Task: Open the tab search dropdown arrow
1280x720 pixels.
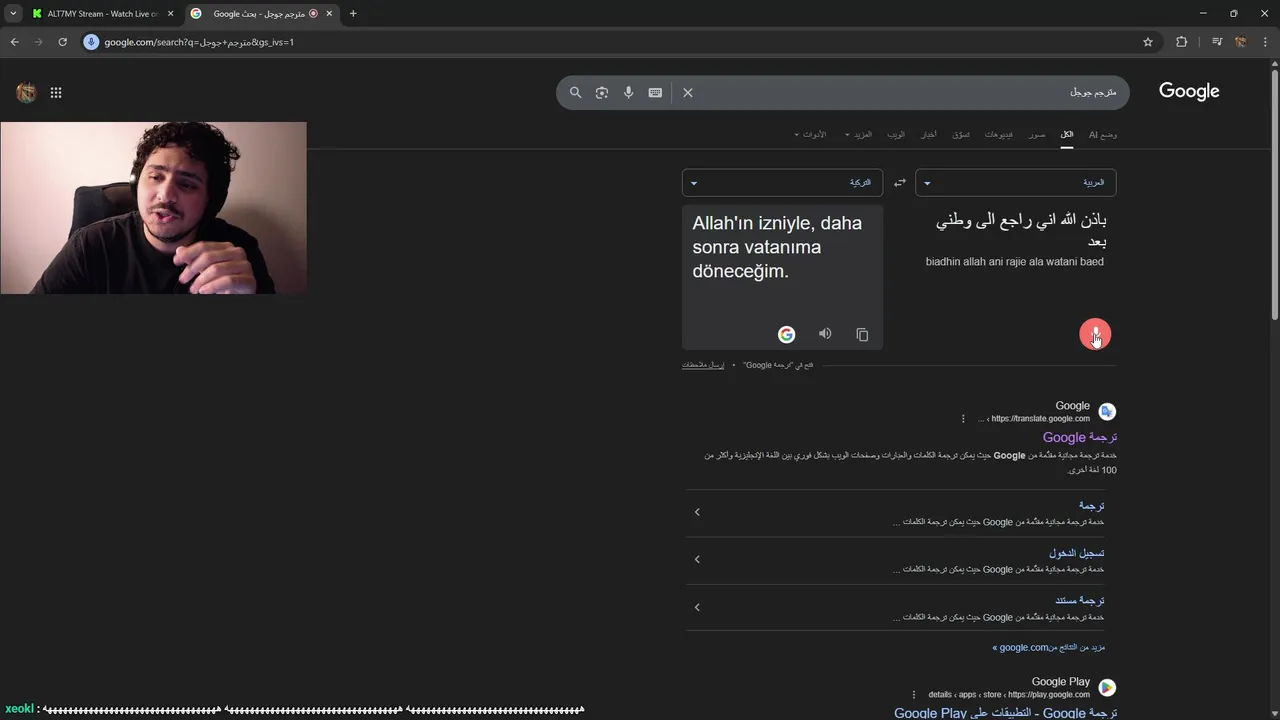Action: [13, 14]
